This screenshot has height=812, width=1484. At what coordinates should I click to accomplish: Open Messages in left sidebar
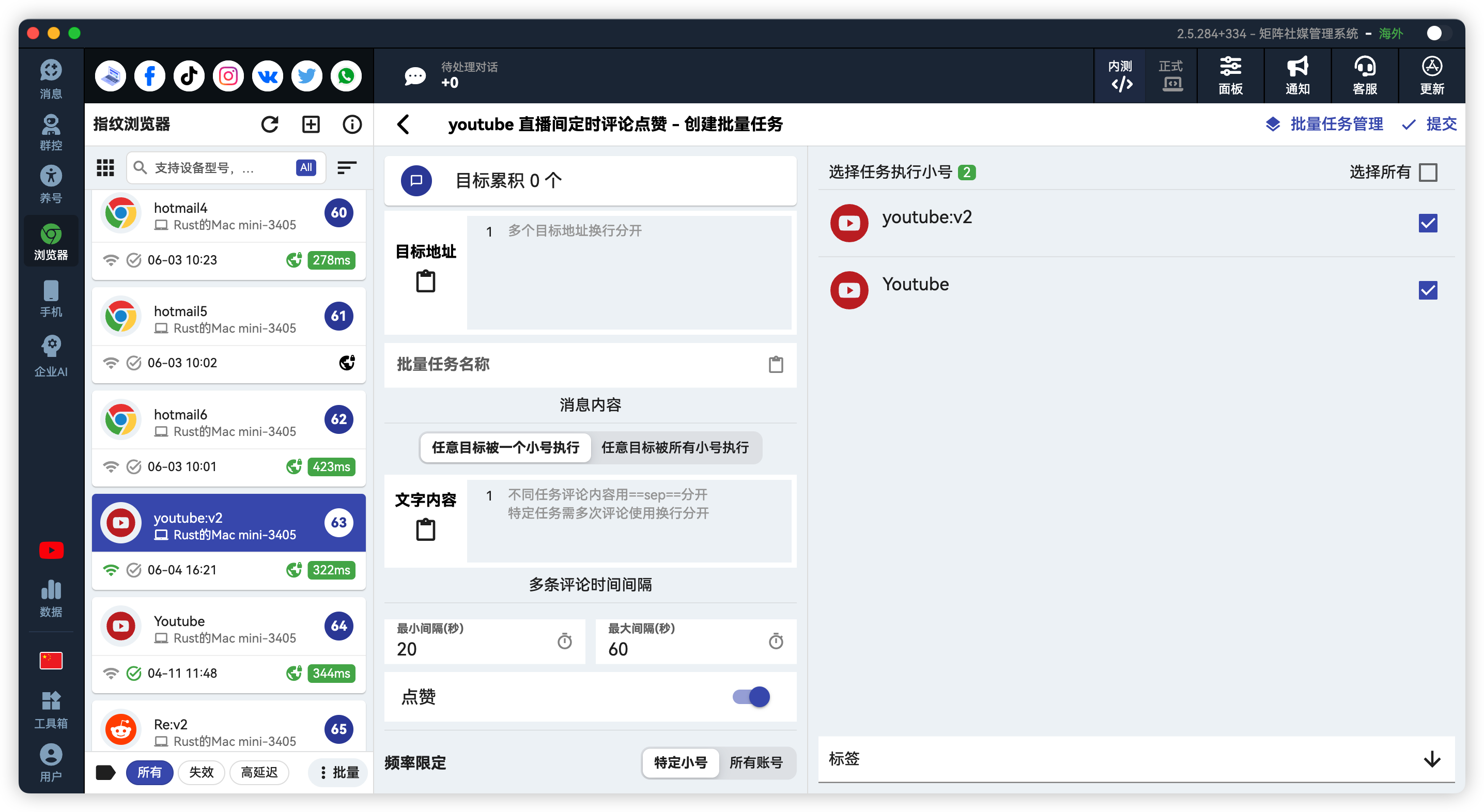point(51,79)
